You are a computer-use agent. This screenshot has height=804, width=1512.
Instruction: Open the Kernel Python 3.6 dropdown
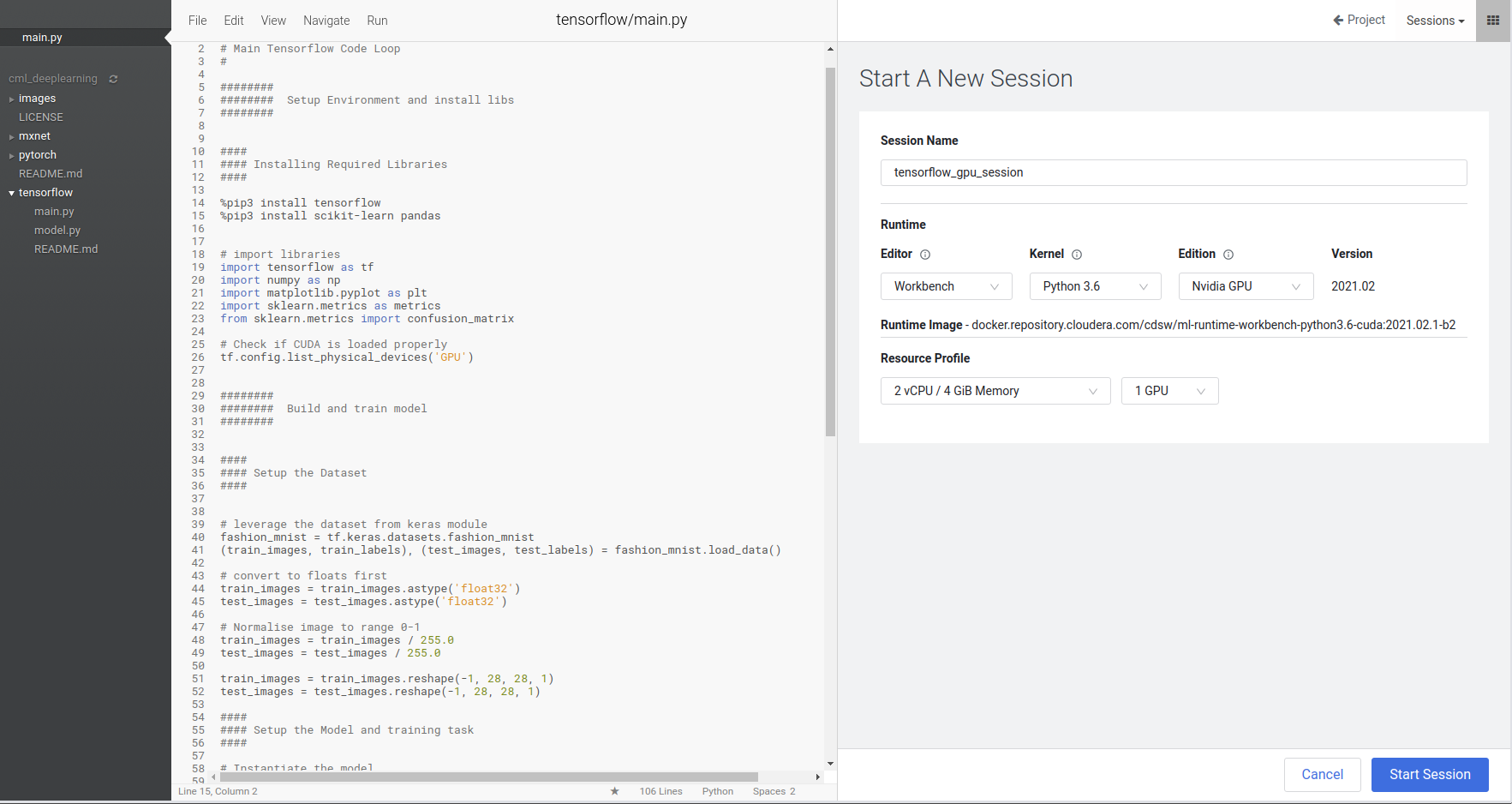(x=1096, y=286)
